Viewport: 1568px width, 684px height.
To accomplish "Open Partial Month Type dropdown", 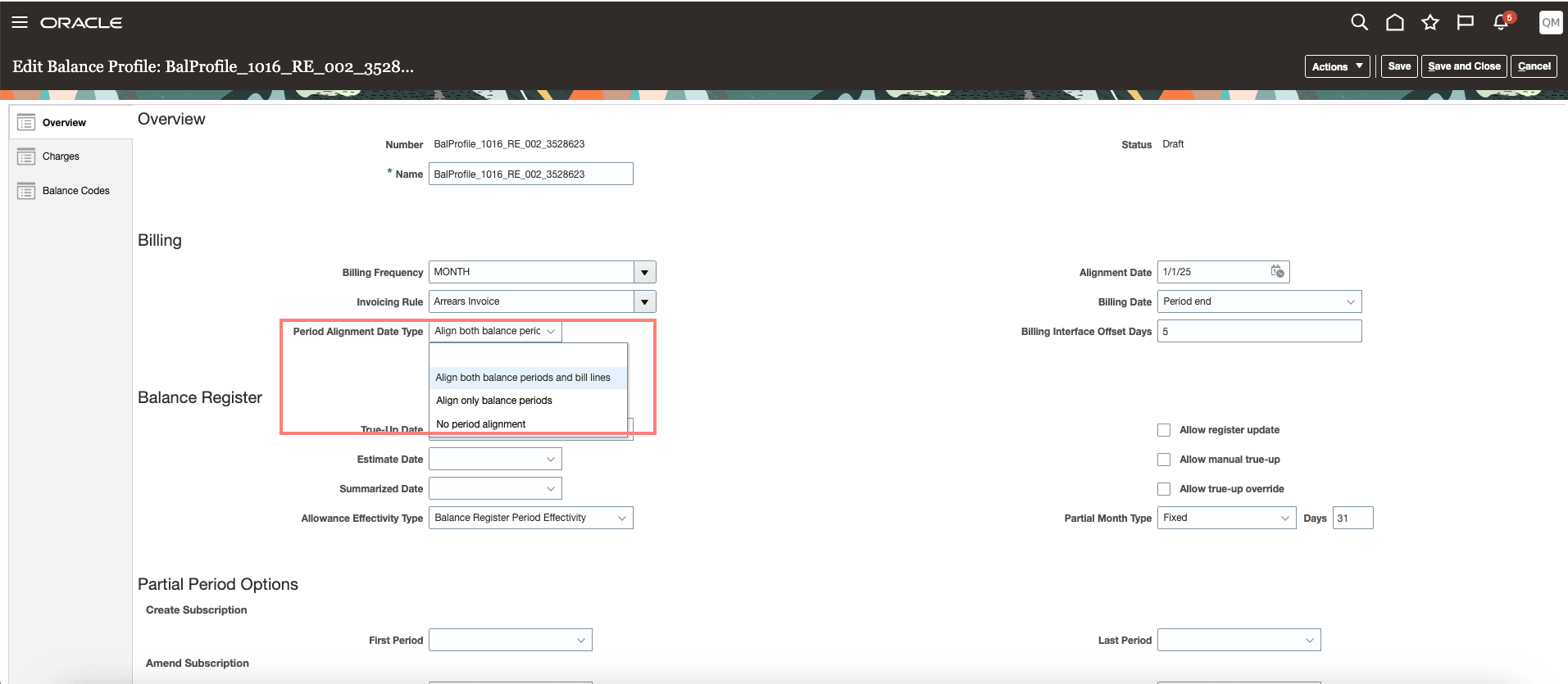I will click(x=1226, y=518).
